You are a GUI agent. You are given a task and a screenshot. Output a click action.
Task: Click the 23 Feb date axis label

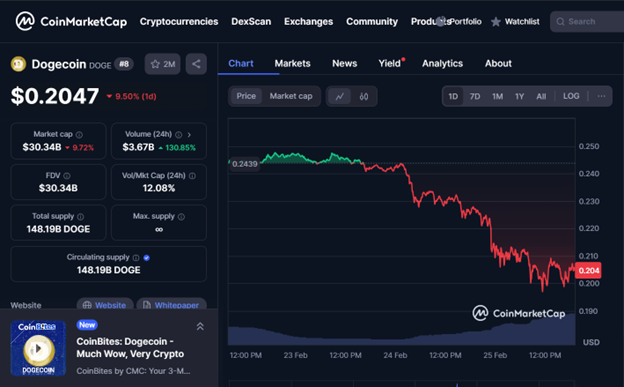[295, 355]
